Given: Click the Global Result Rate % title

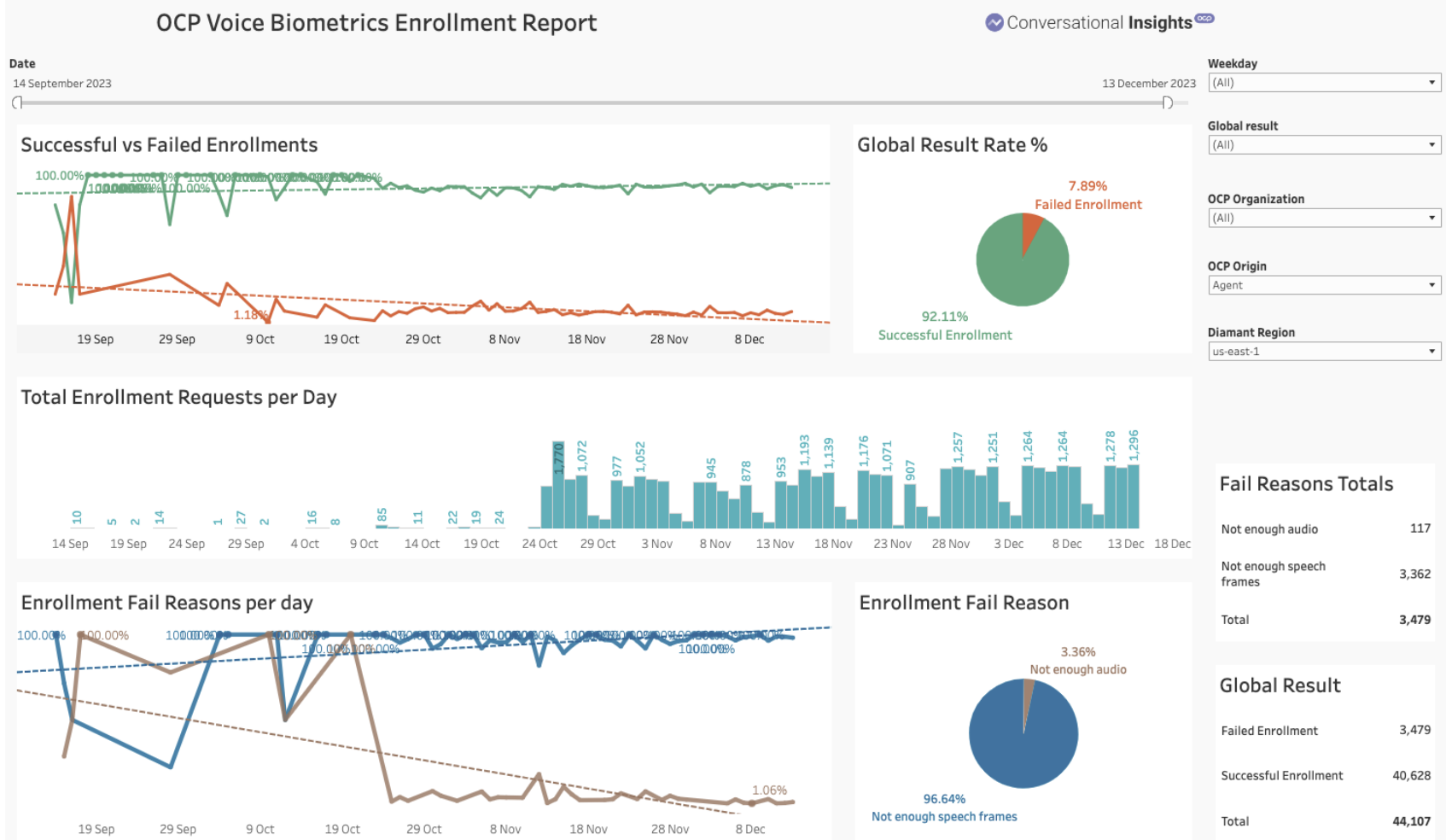Looking at the screenshot, I should click(x=953, y=145).
